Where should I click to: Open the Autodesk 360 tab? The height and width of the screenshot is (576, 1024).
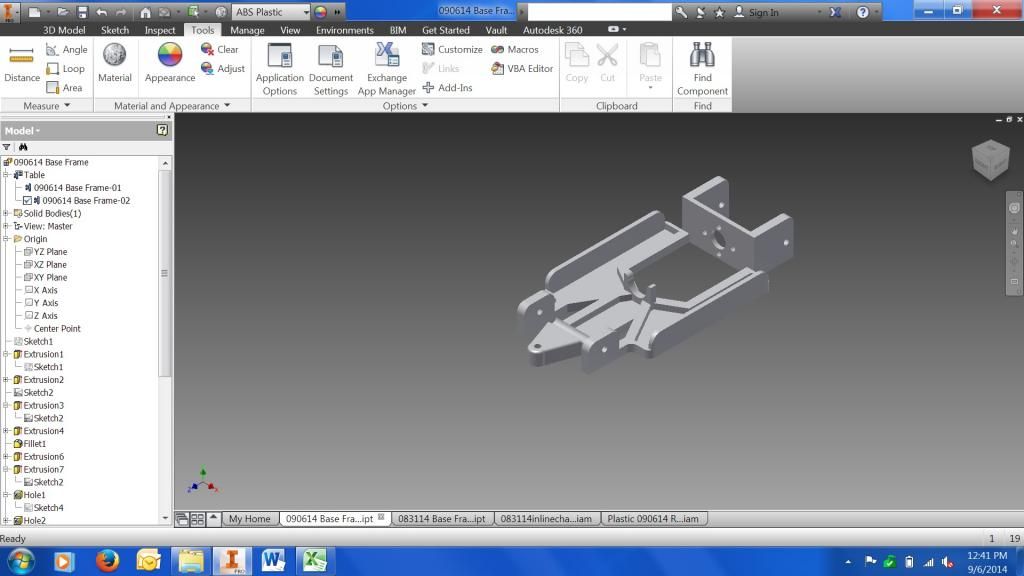click(552, 30)
